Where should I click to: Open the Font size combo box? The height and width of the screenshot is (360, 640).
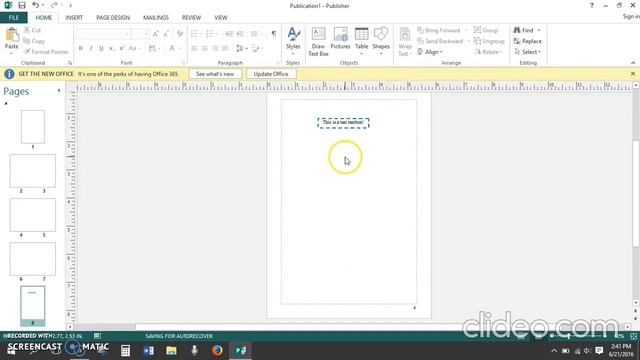click(x=140, y=34)
